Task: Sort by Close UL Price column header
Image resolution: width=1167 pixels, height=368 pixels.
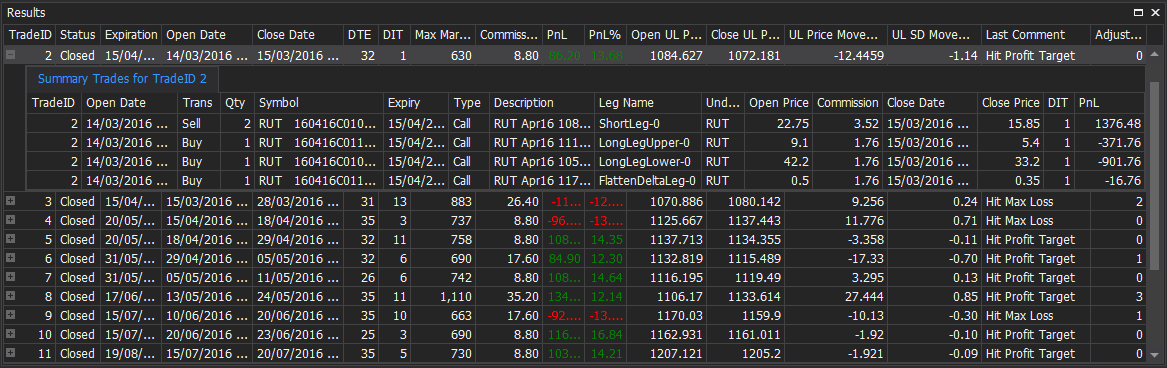Action: [x=745, y=35]
